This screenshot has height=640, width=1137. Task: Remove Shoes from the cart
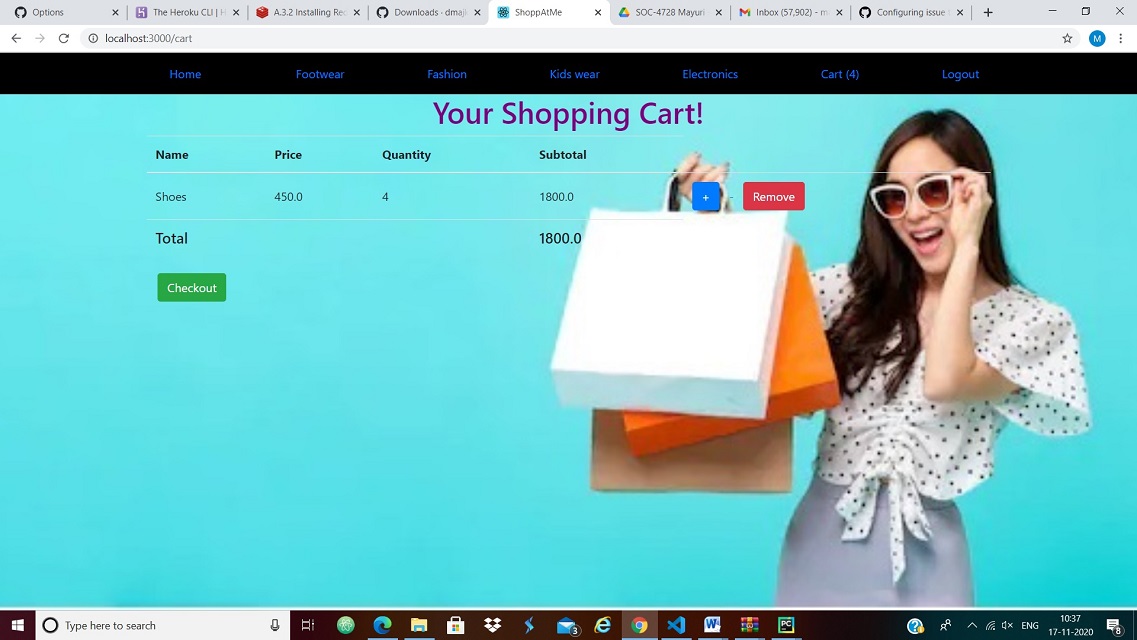point(773,196)
